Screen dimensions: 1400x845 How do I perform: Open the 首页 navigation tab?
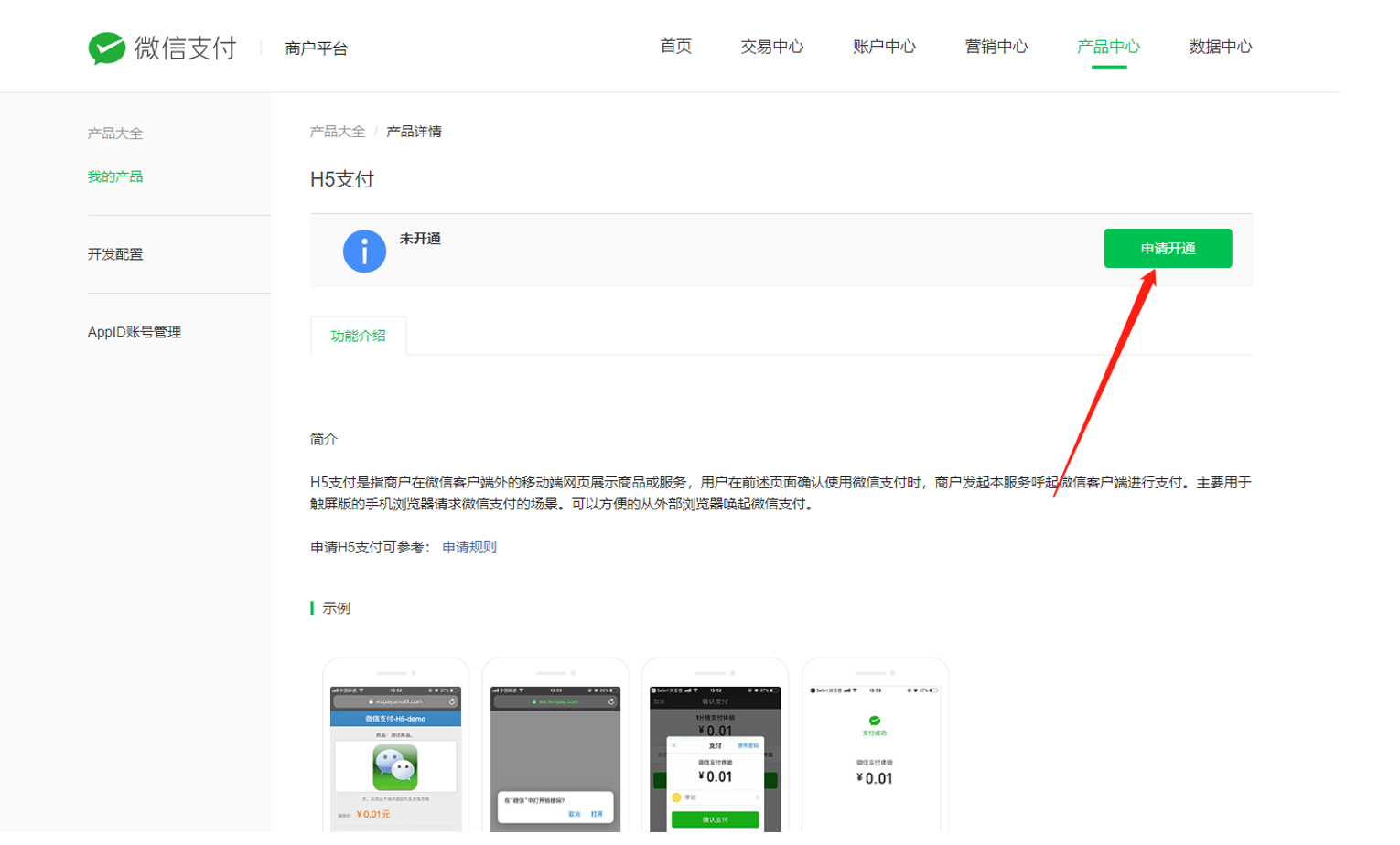[675, 47]
